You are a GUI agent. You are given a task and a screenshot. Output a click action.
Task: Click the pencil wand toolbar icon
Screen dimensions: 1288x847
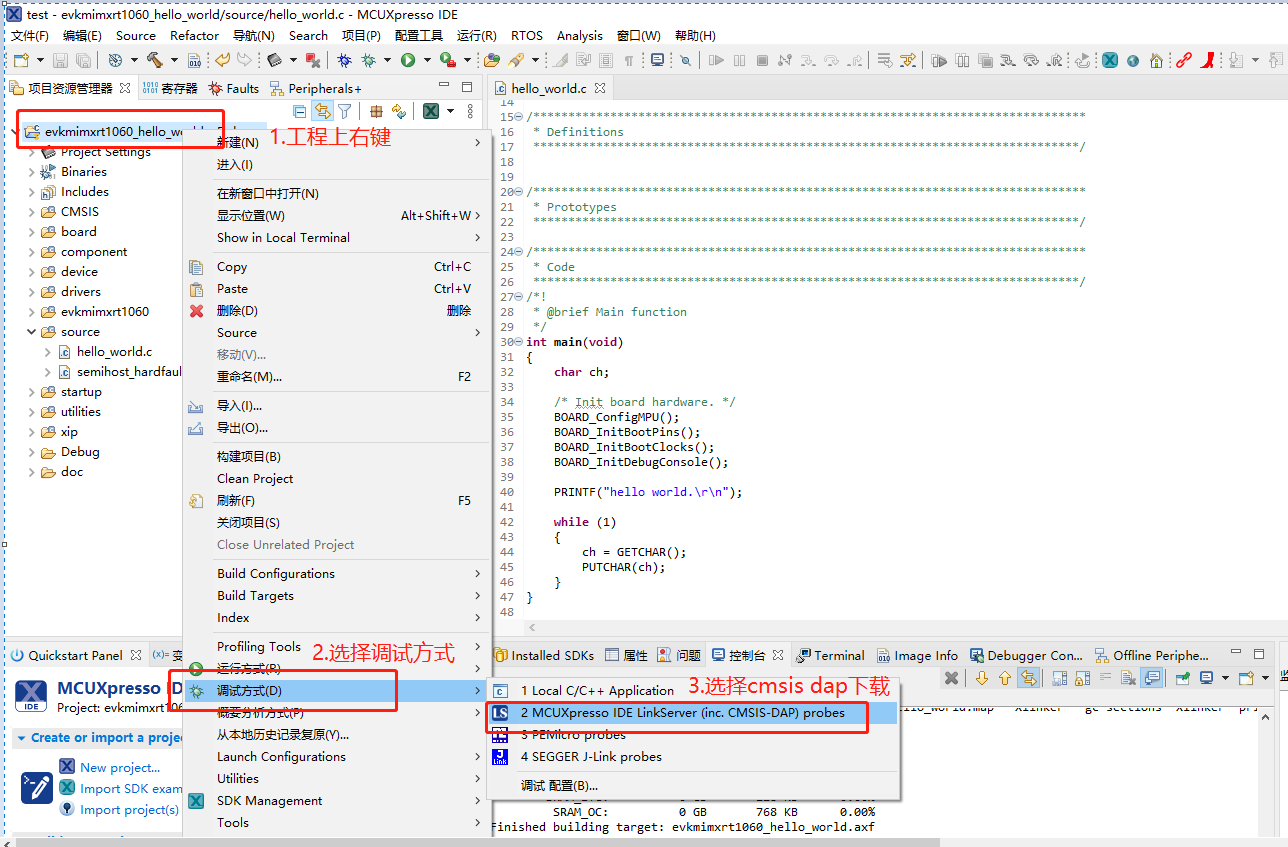pos(516,60)
